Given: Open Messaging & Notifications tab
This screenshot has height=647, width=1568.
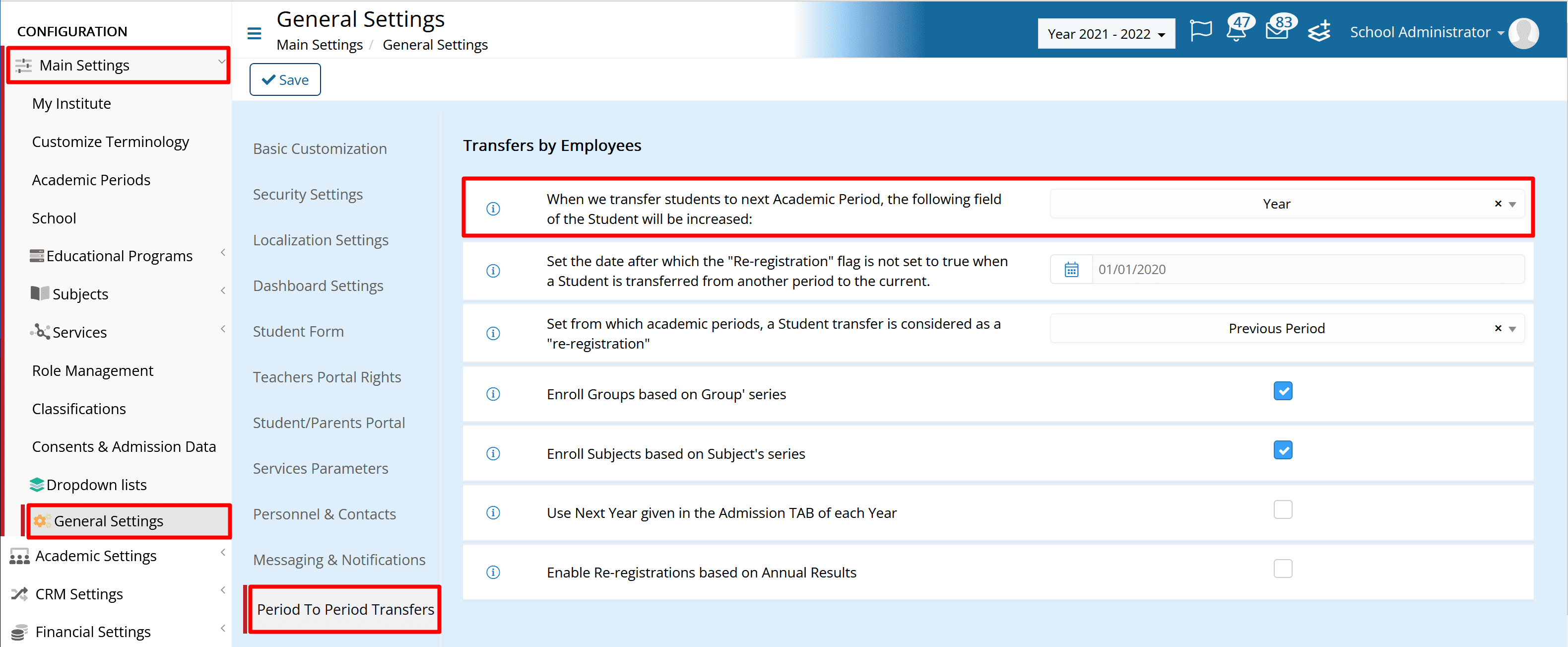Looking at the screenshot, I should [x=339, y=560].
